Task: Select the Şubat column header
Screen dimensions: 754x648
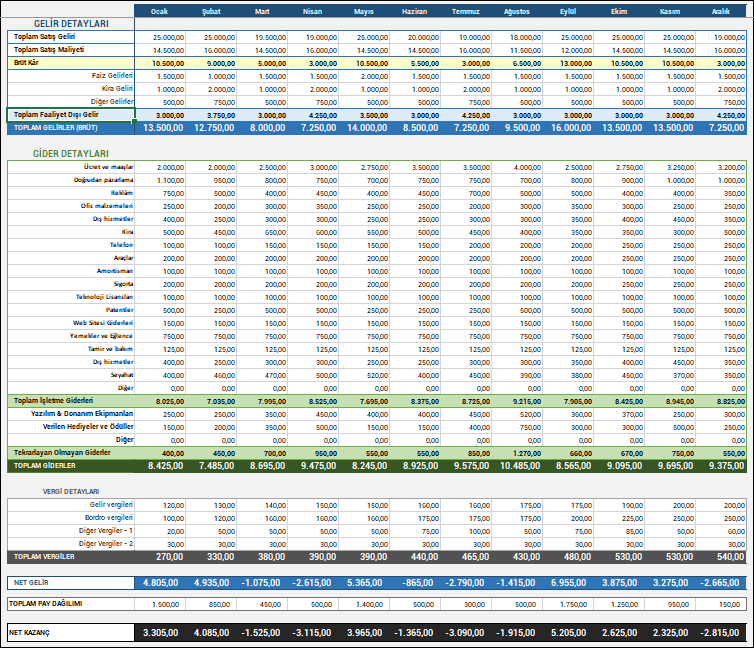Action: (x=211, y=11)
